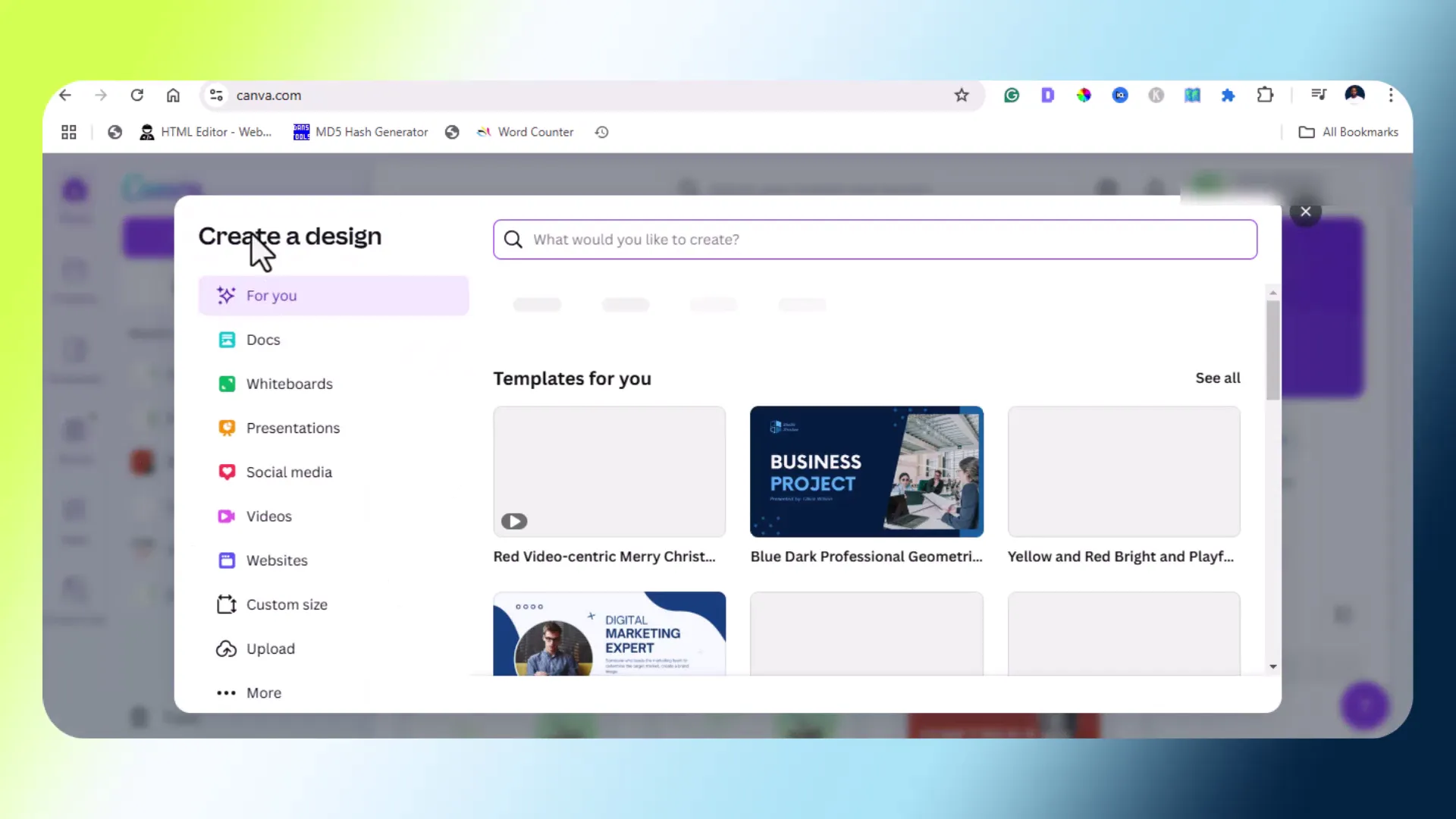
Task: Click the dialog scrollbar up arrow
Action: (x=1273, y=293)
